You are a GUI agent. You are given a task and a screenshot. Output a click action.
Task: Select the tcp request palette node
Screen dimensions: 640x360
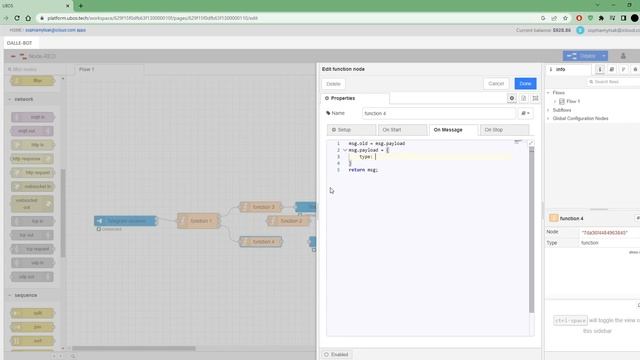coord(33,249)
